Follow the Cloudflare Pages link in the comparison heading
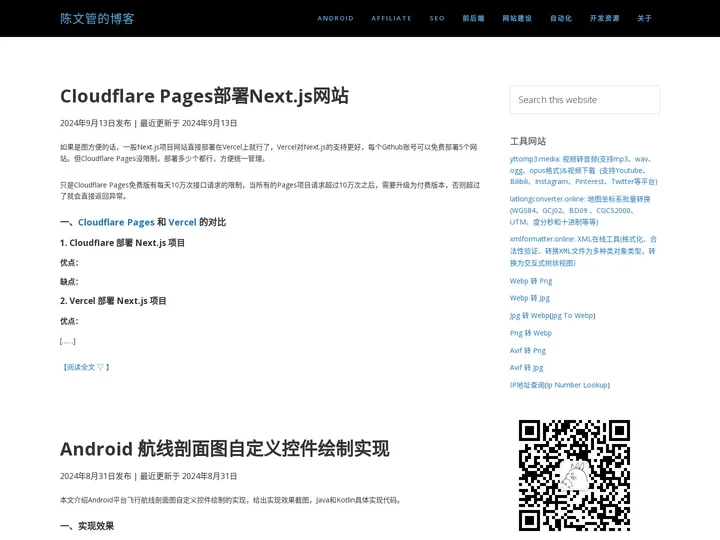 [x=116, y=222]
